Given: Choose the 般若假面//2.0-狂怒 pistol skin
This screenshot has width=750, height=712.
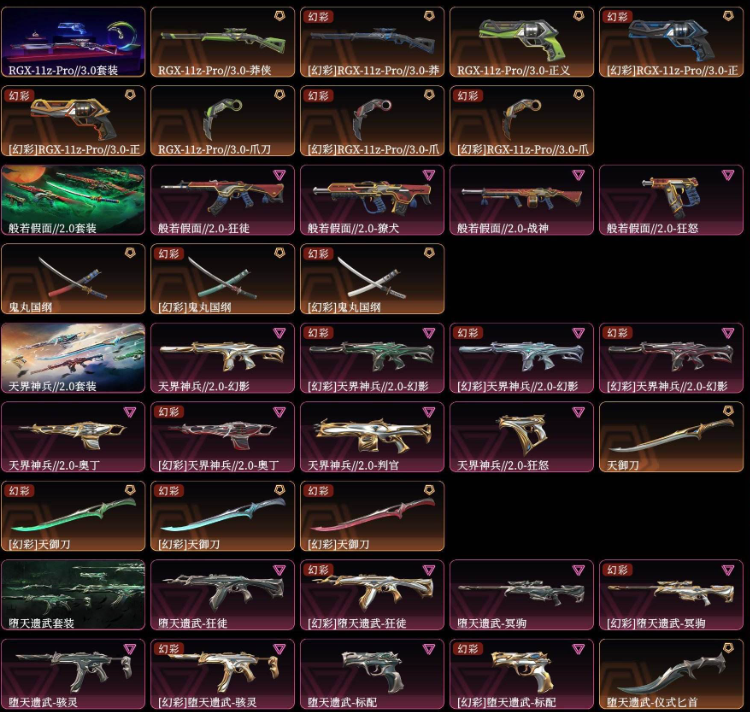Looking at the screenshot, I should [x=672, y=200].
